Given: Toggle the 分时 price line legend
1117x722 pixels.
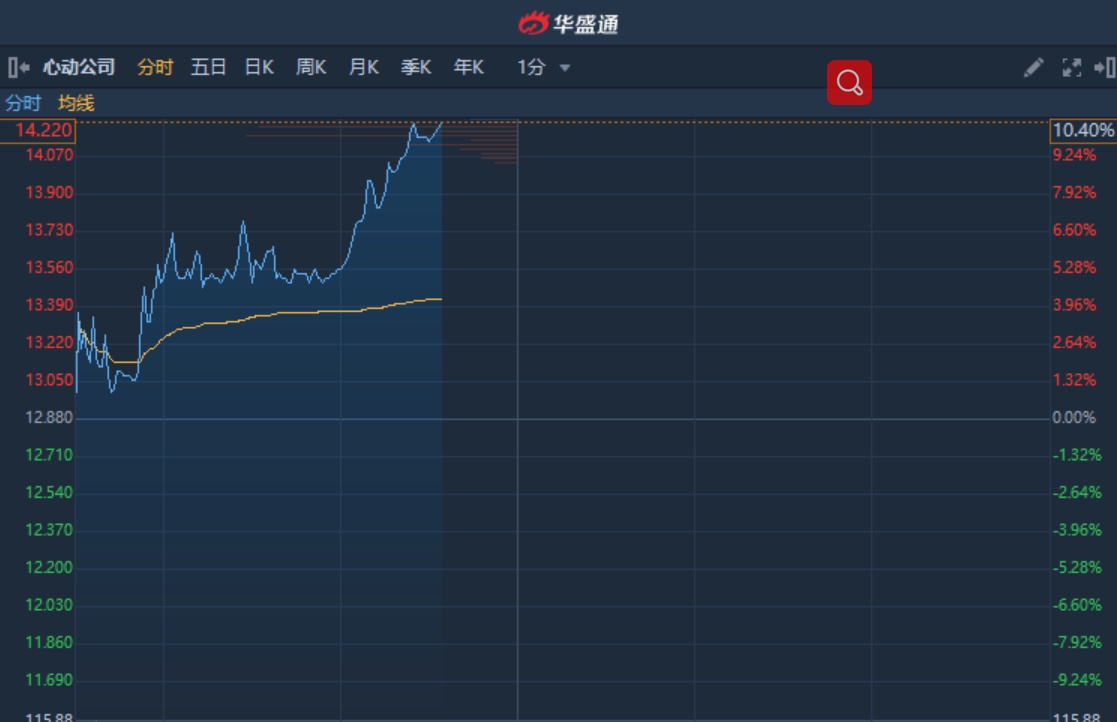Looking at the screenshot, I should coord(23,103).
